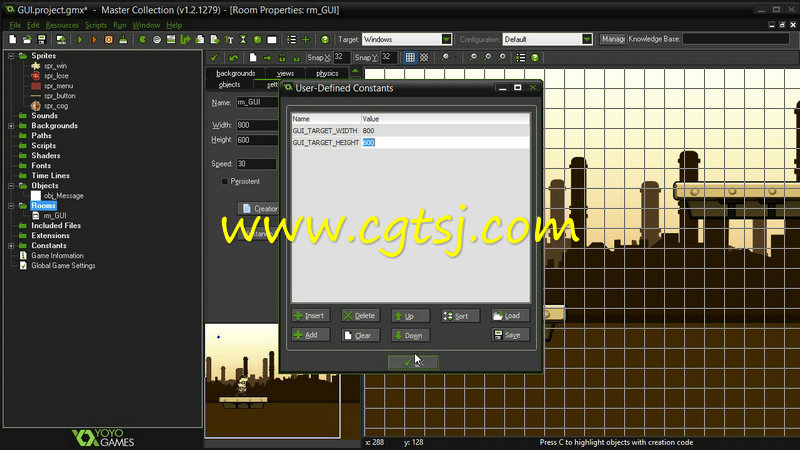The width and height of the screenshot is (800, 450).
Task: Toggle isometric grid in room editor
Action: (424, 58)
